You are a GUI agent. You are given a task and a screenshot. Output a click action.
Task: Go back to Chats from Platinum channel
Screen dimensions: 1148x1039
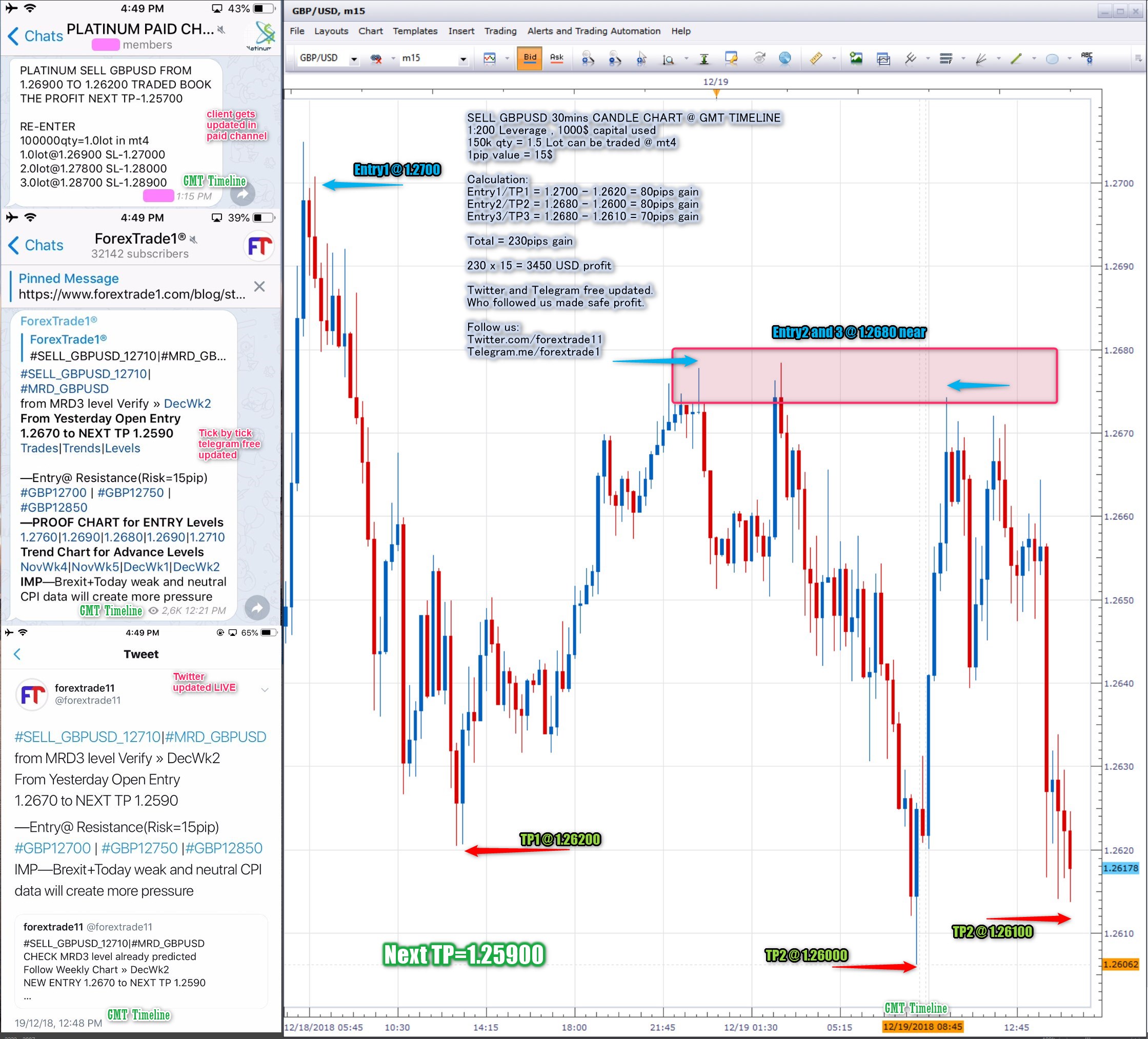35,36
